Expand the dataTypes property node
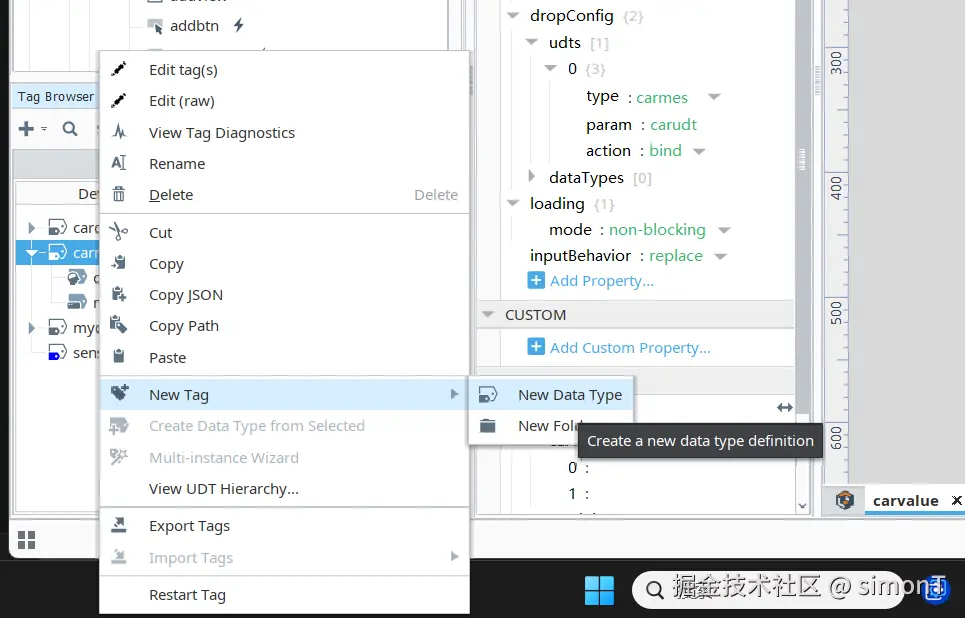 (533, 177)
